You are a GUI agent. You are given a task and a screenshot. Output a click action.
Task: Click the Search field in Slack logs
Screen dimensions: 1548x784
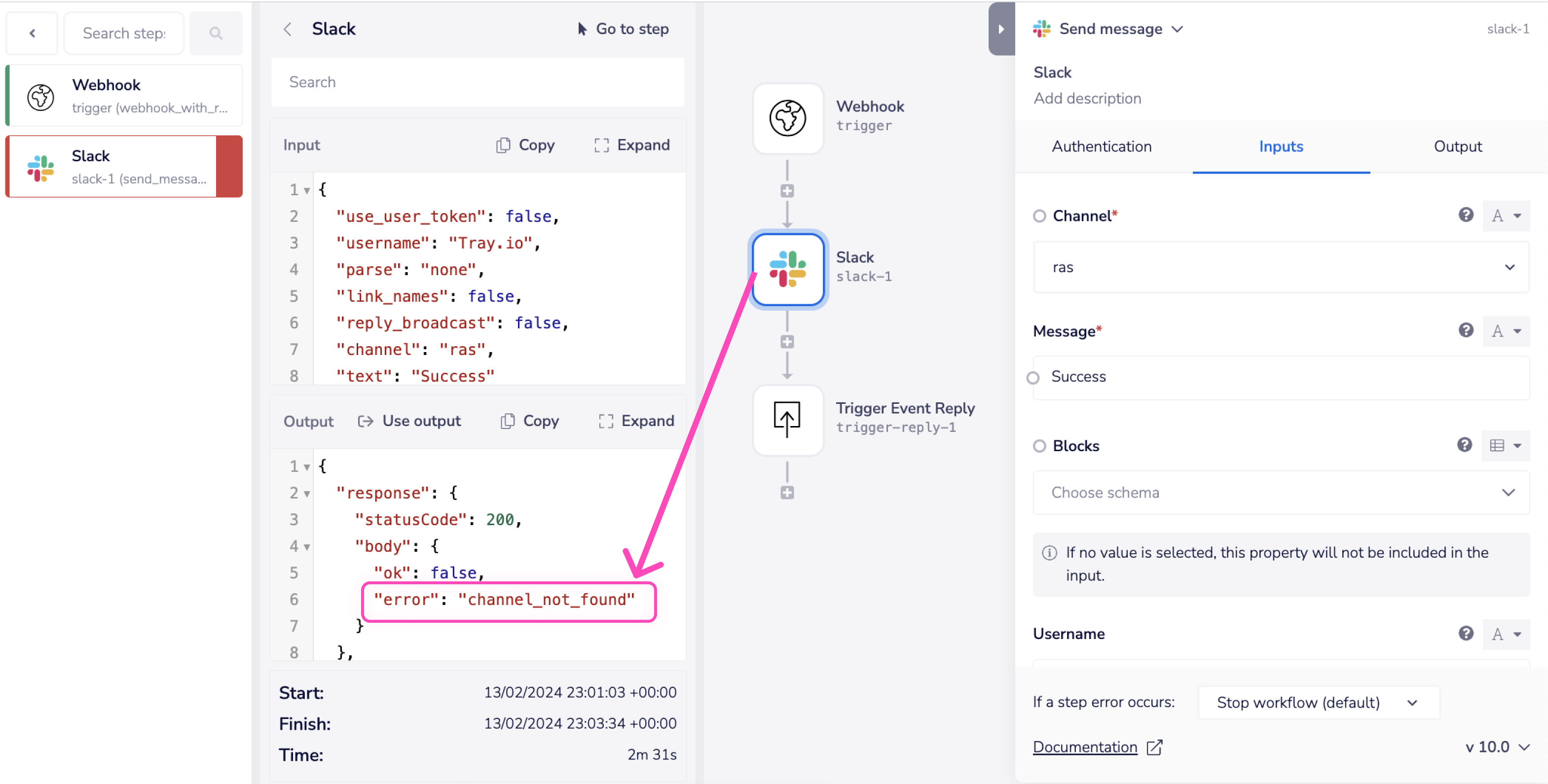tap(478, 82)
